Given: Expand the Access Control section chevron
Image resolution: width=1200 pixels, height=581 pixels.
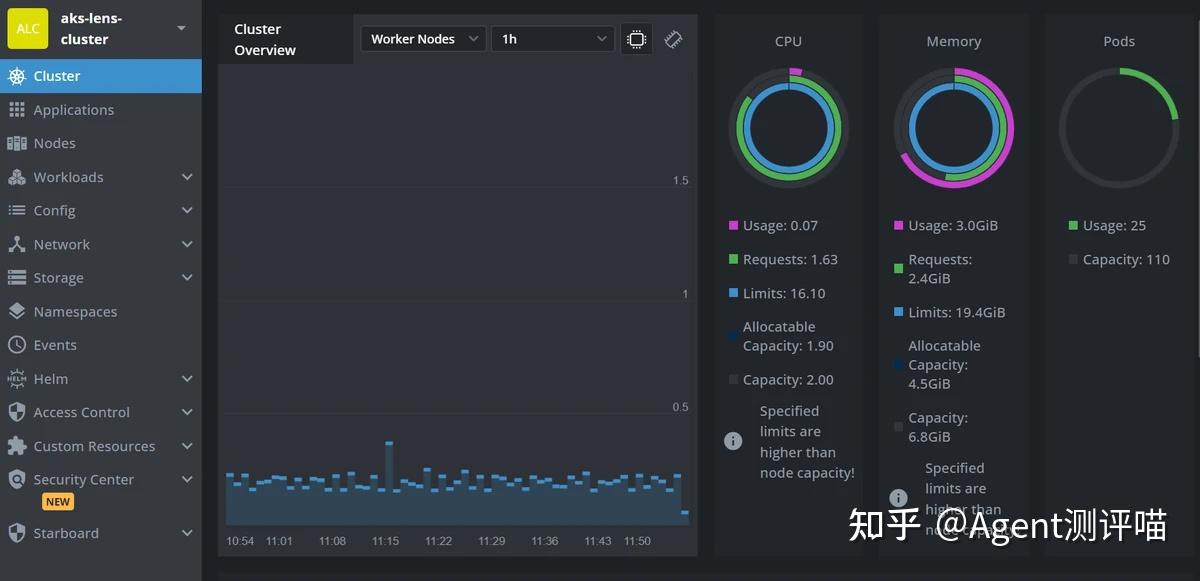Looking at the screenshot, I should (x=187, y=412).
